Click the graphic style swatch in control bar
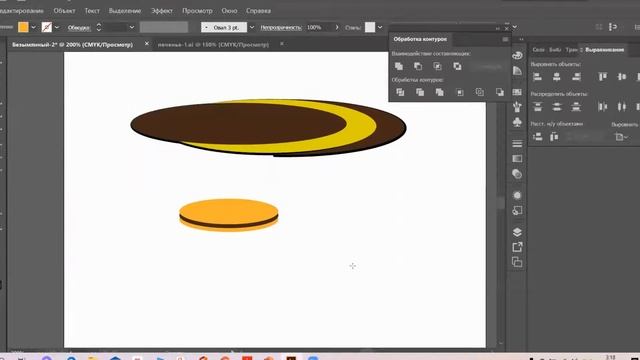This screenshot has width=640, height=360. pos(370,27)
